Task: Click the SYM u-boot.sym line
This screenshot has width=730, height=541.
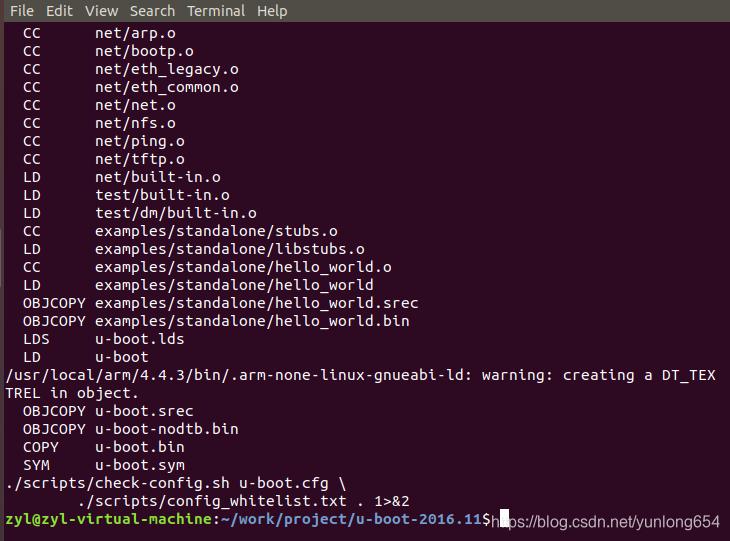Action: click(x=104, y=466)
